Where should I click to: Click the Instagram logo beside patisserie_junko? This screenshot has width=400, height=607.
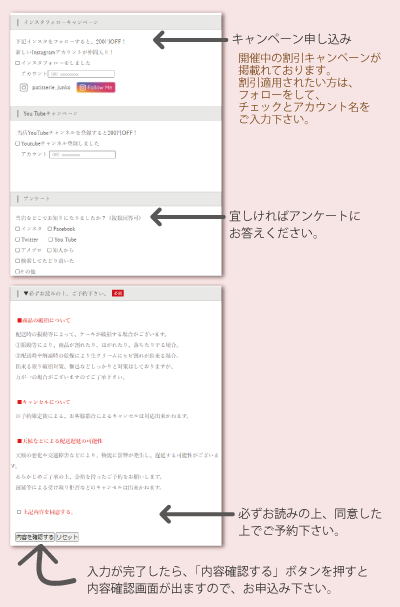point(24,87)
